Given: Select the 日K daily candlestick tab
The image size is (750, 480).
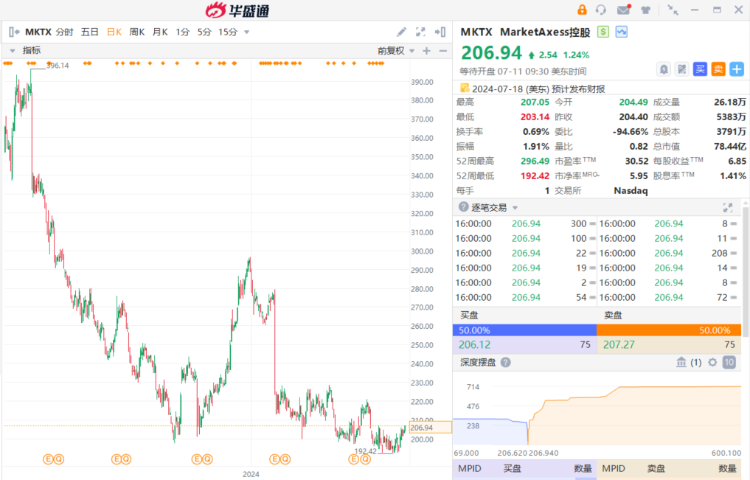Looking at the screenshot, I should click(114, 32).
